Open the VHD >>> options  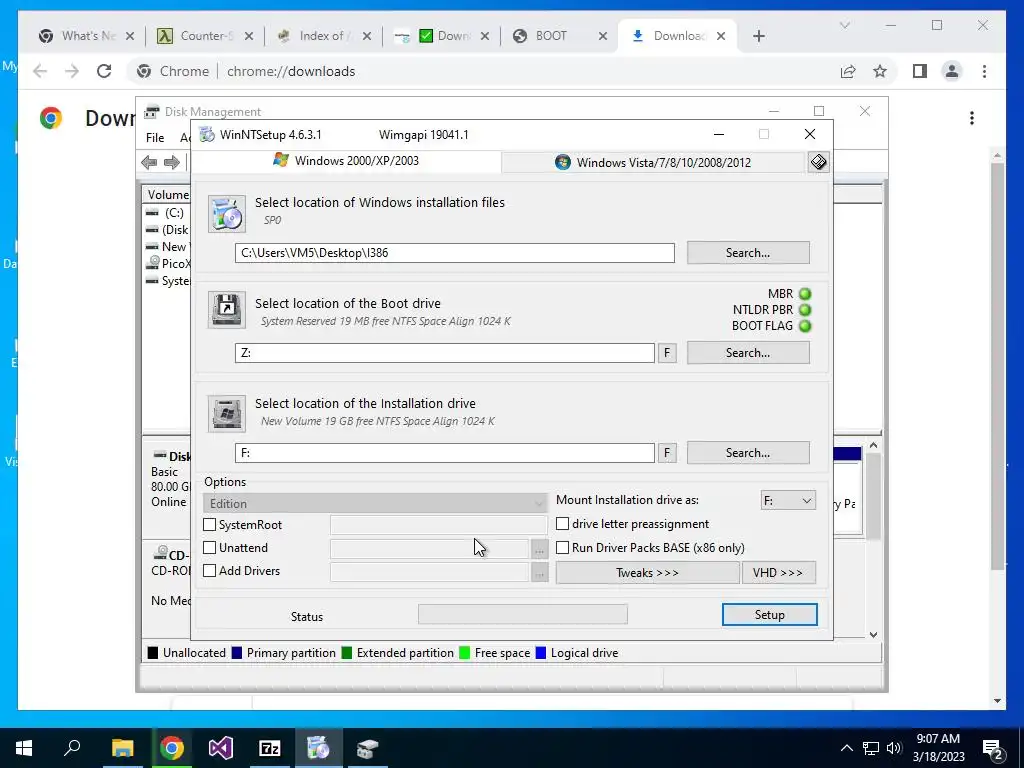click(x=778, y=573)
